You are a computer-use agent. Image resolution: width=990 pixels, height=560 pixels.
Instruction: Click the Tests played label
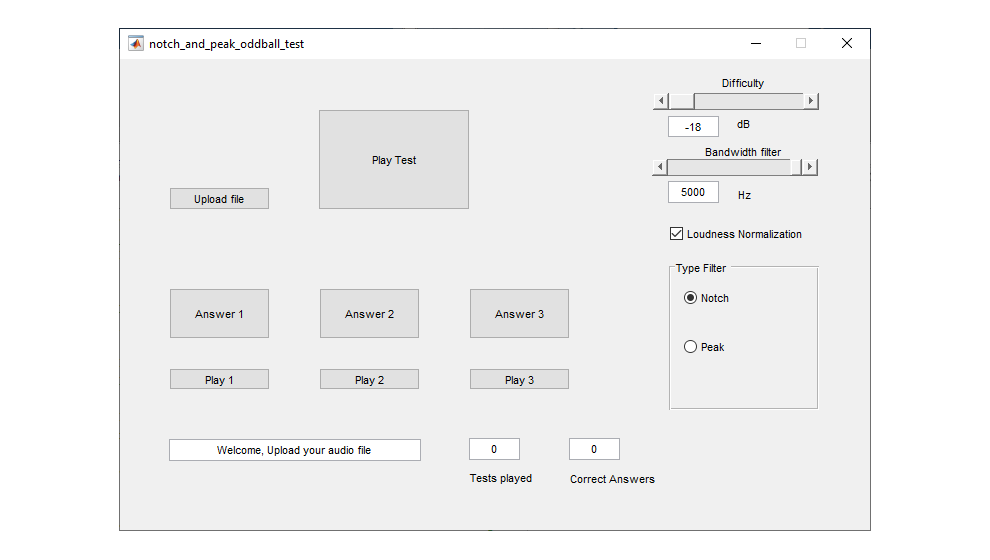tap(501, 478)
